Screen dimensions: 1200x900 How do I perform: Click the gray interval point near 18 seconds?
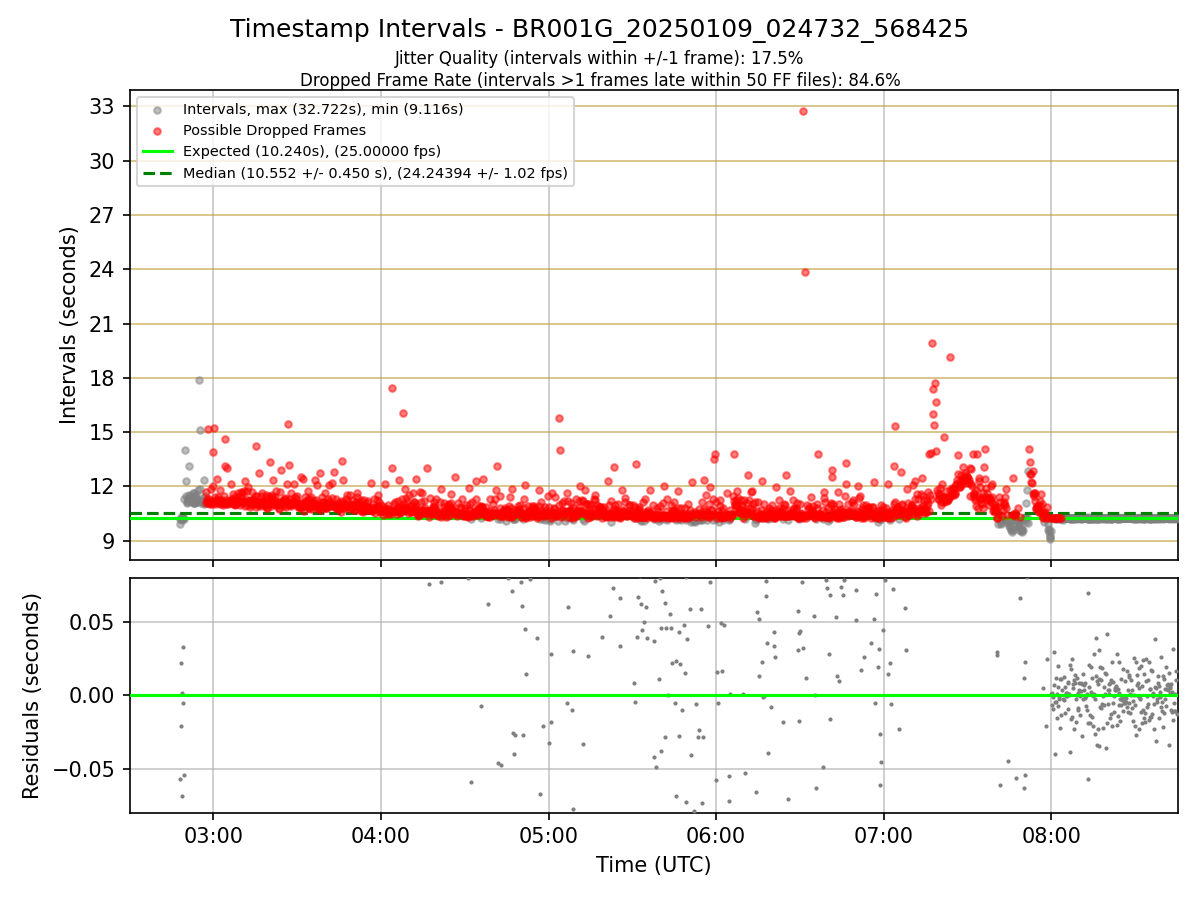(199, 380)
